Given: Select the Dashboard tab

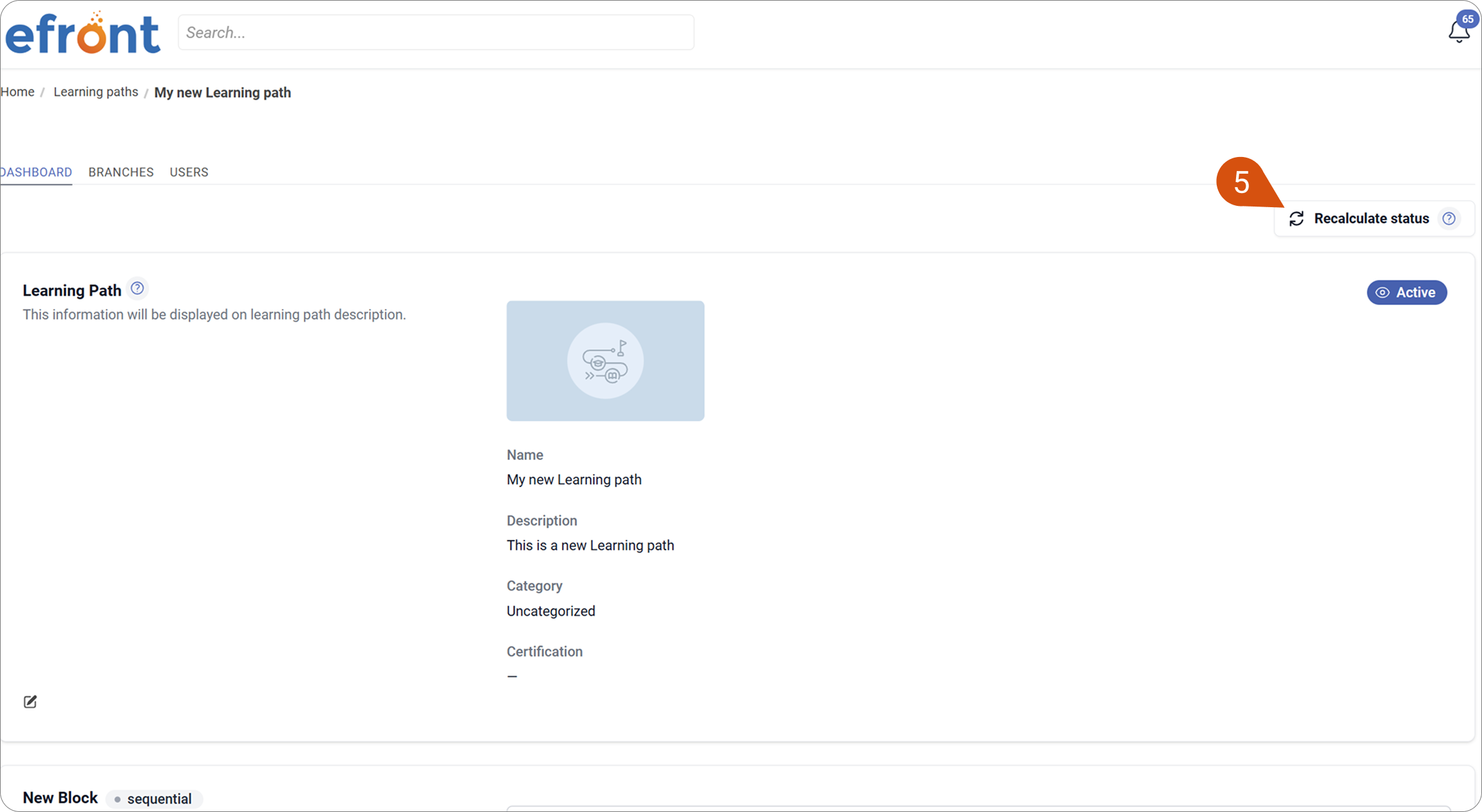Looking at the screenshot, I should tap(36, 172).
